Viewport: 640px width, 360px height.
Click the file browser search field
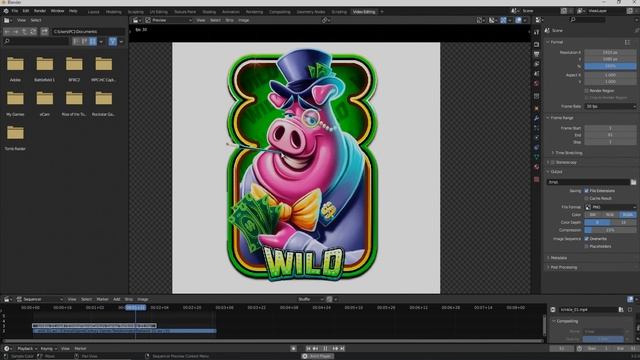point(36,41)
